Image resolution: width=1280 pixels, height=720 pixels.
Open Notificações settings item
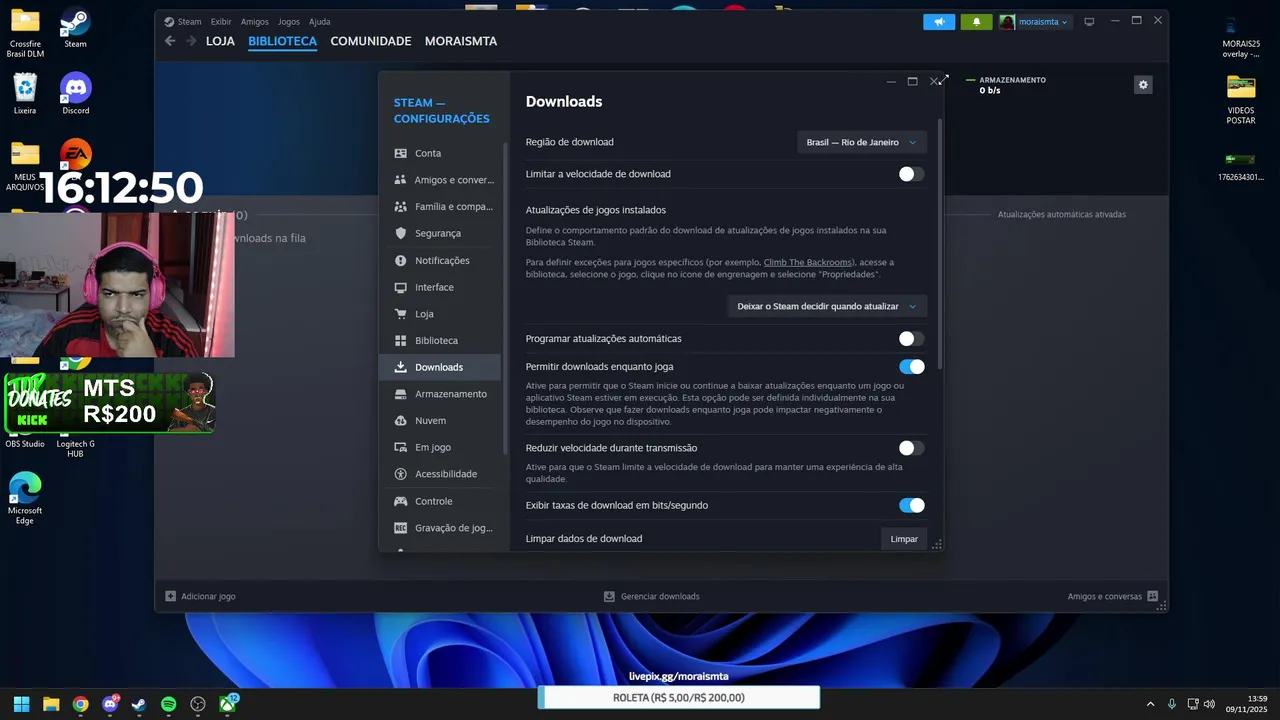point(440,260)
